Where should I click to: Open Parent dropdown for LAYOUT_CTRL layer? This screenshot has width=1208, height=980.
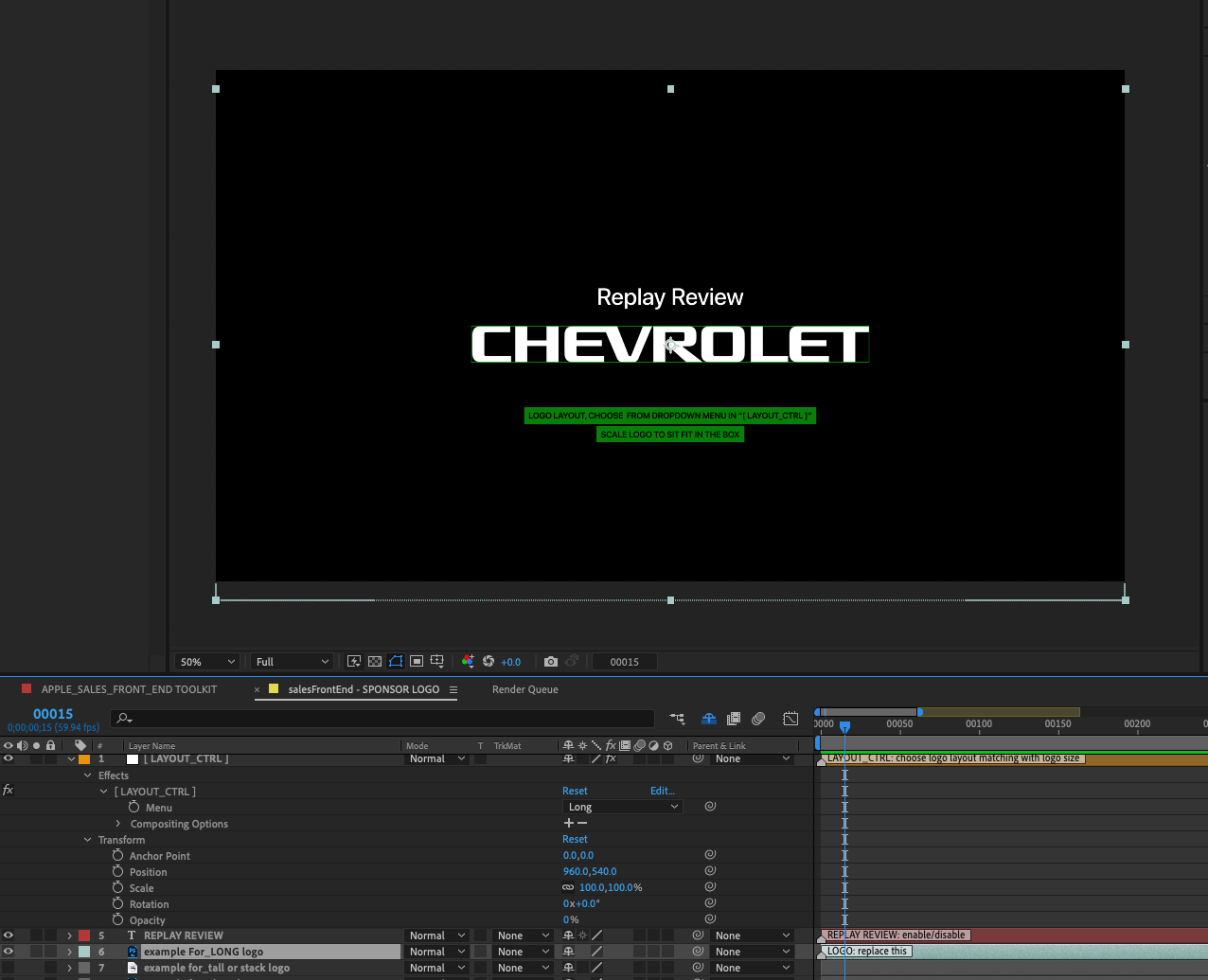pyautogui.click(x=752, y=759)
